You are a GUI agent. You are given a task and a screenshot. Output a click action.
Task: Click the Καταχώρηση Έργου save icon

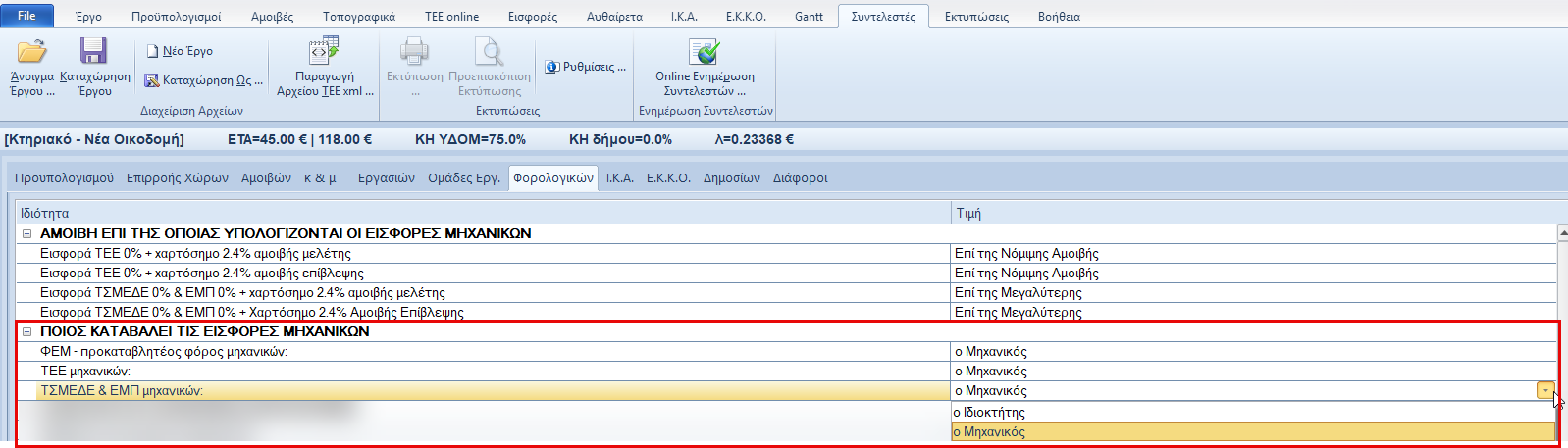click(x=94, y=52)
